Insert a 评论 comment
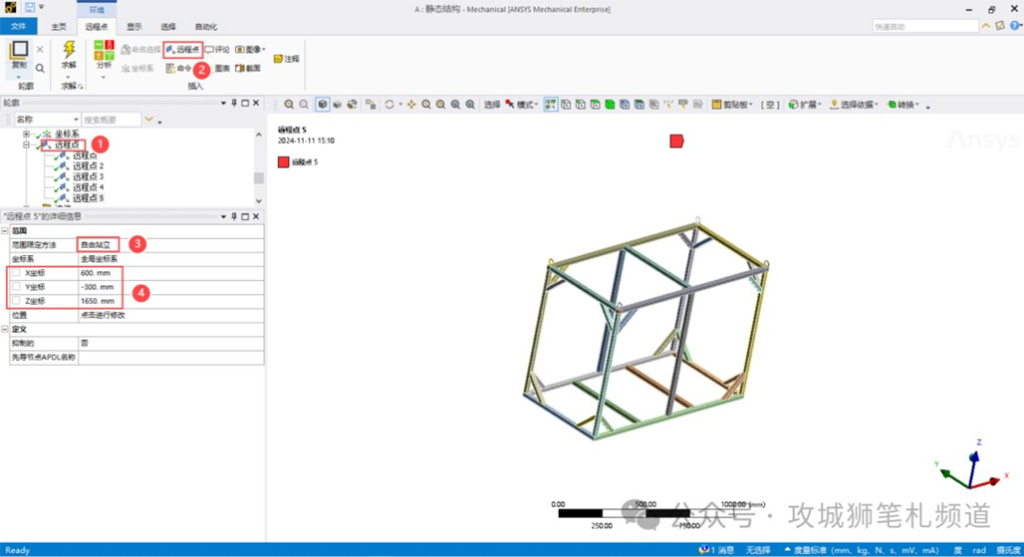 coord(217,49)
